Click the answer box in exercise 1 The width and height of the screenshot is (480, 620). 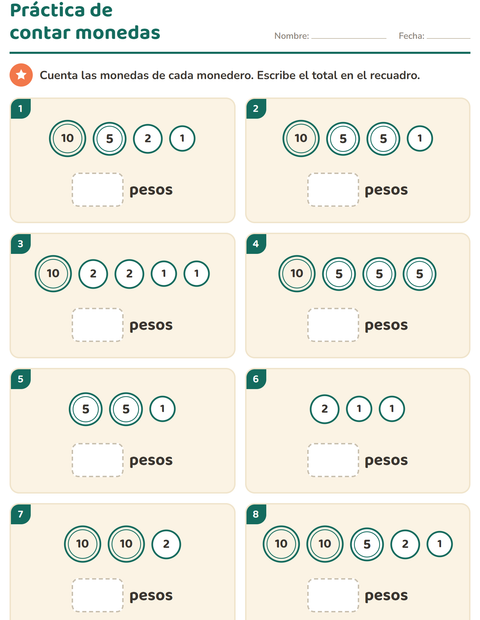coord(97,189)
